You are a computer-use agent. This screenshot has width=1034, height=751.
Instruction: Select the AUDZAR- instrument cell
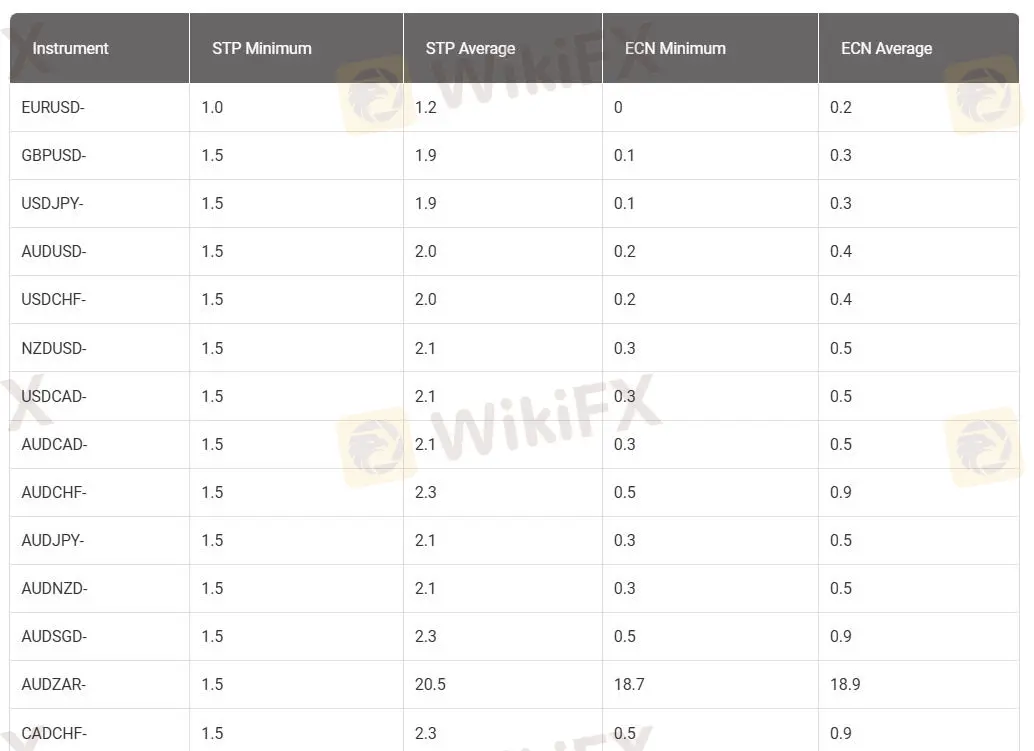click(54, 684)
